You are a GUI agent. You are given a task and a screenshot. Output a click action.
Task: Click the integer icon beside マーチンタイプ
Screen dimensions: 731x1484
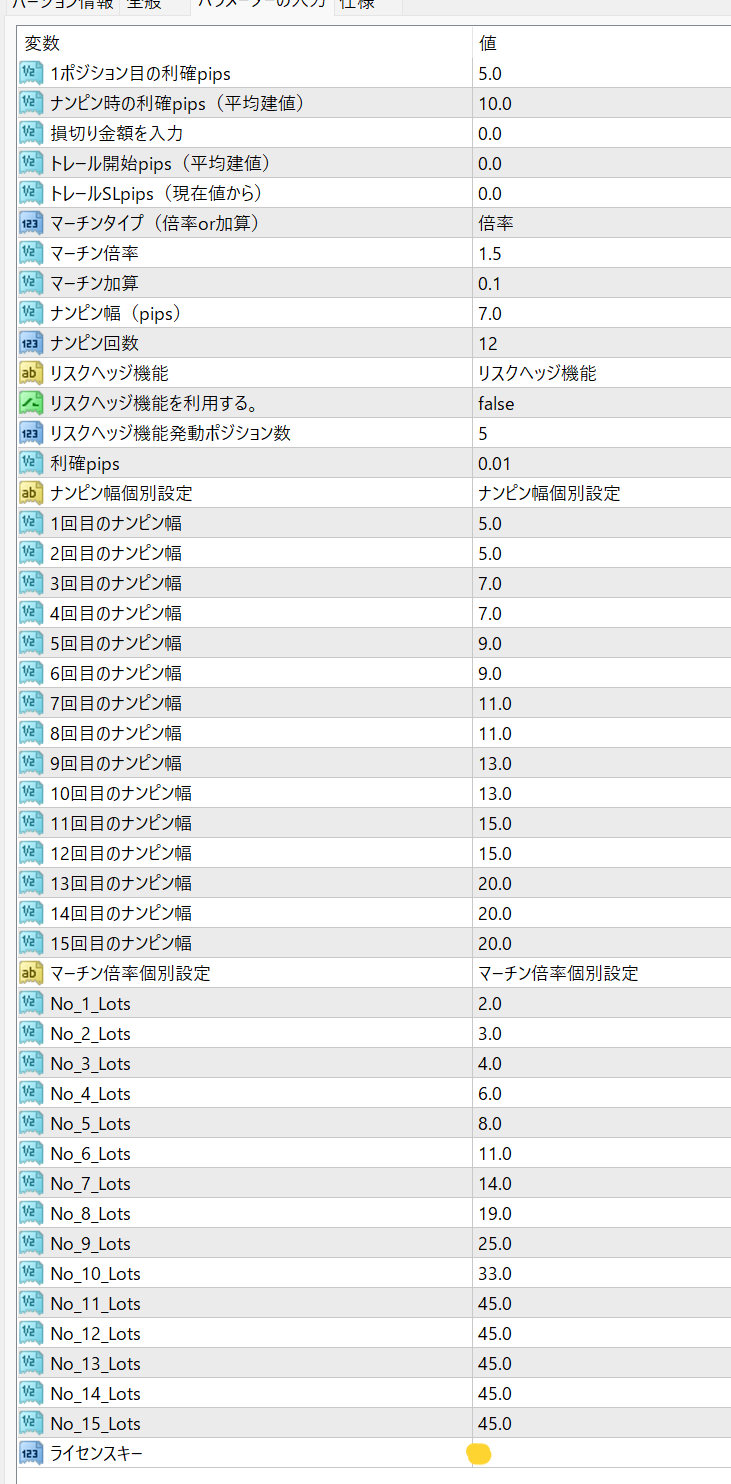(31, 223)
